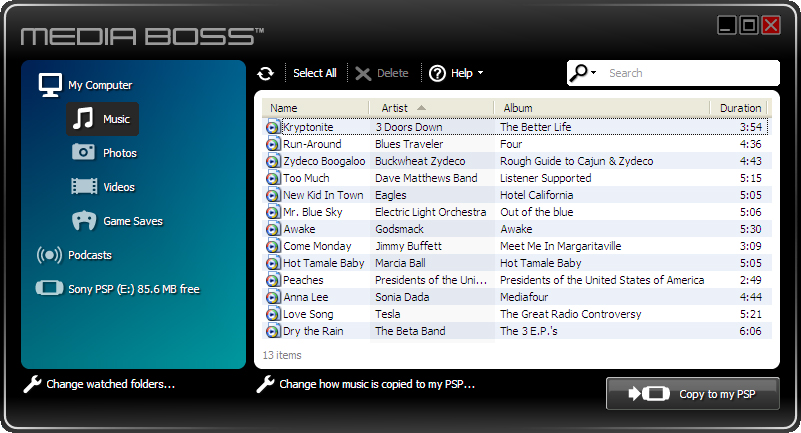This screenshot has height=433, width=801.
Task: Sort by Artist using sort arrow
Action: point(421,108)
